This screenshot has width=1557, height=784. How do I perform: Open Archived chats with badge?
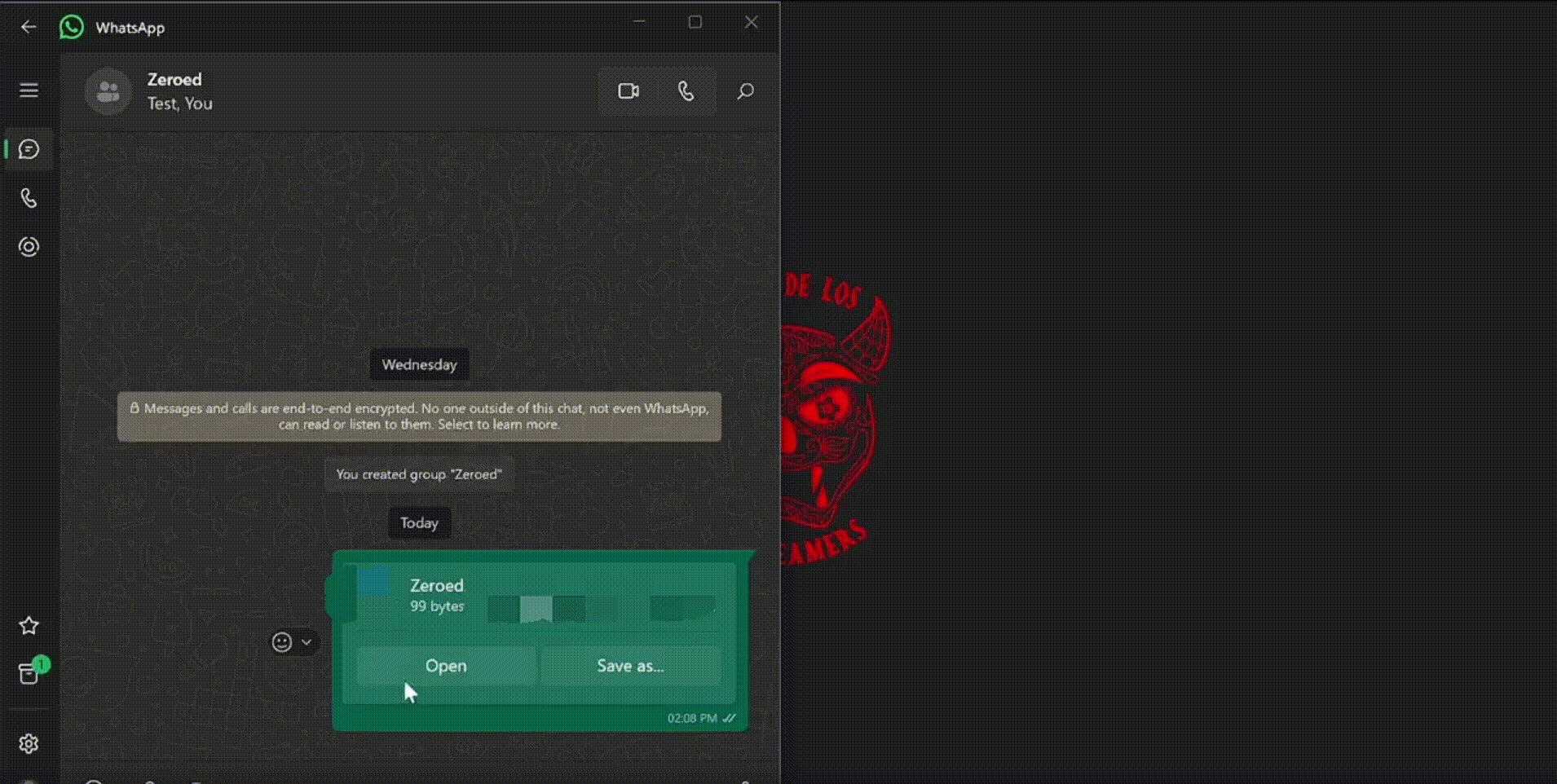[30, 673]
